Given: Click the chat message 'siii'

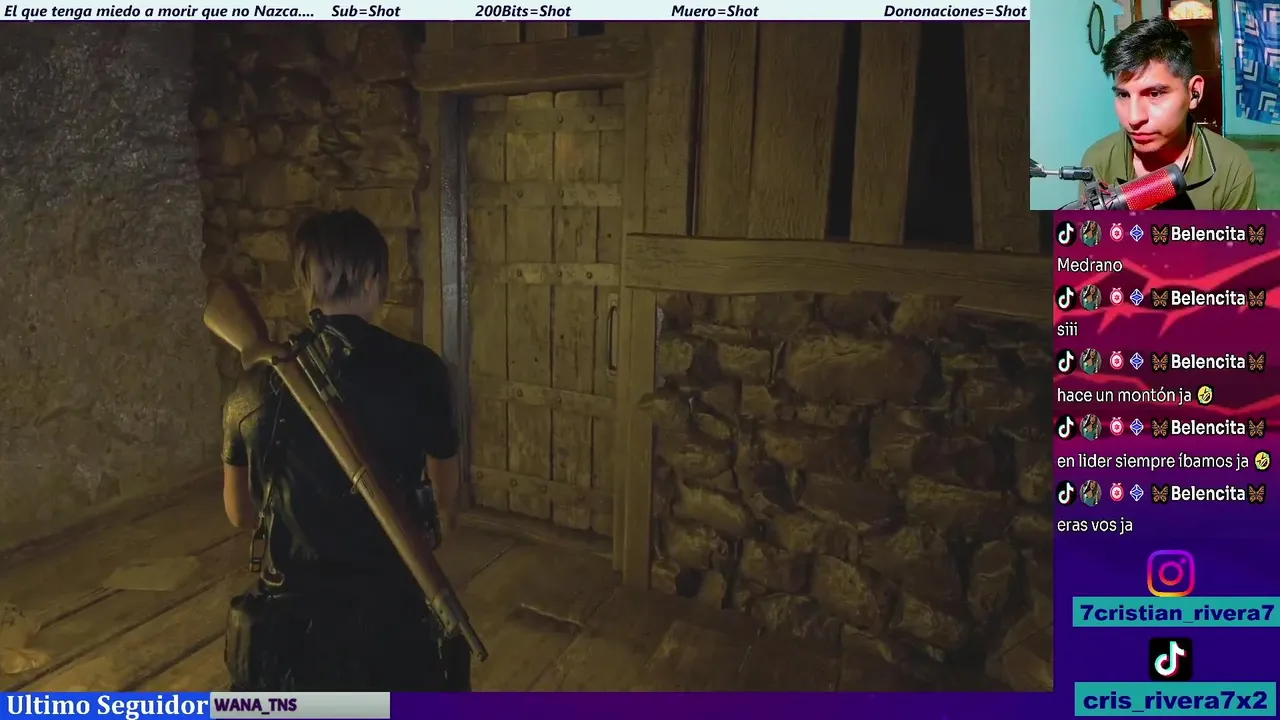Looking at the screenshot, I should pos(1067,330).
